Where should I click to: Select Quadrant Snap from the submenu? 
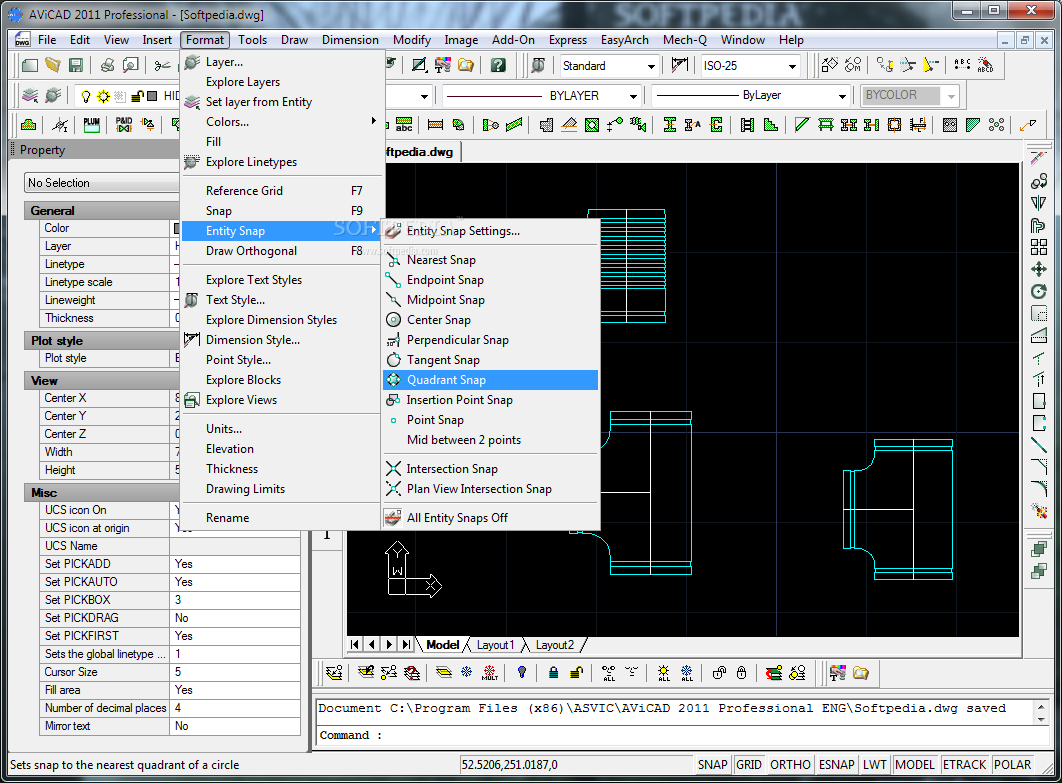click(490, 380)
